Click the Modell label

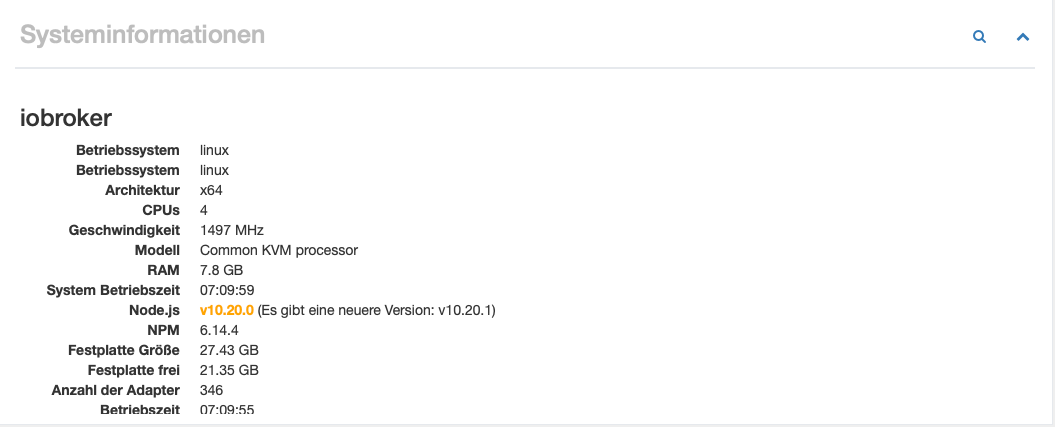pyautogui.click(x=157, y=250)
